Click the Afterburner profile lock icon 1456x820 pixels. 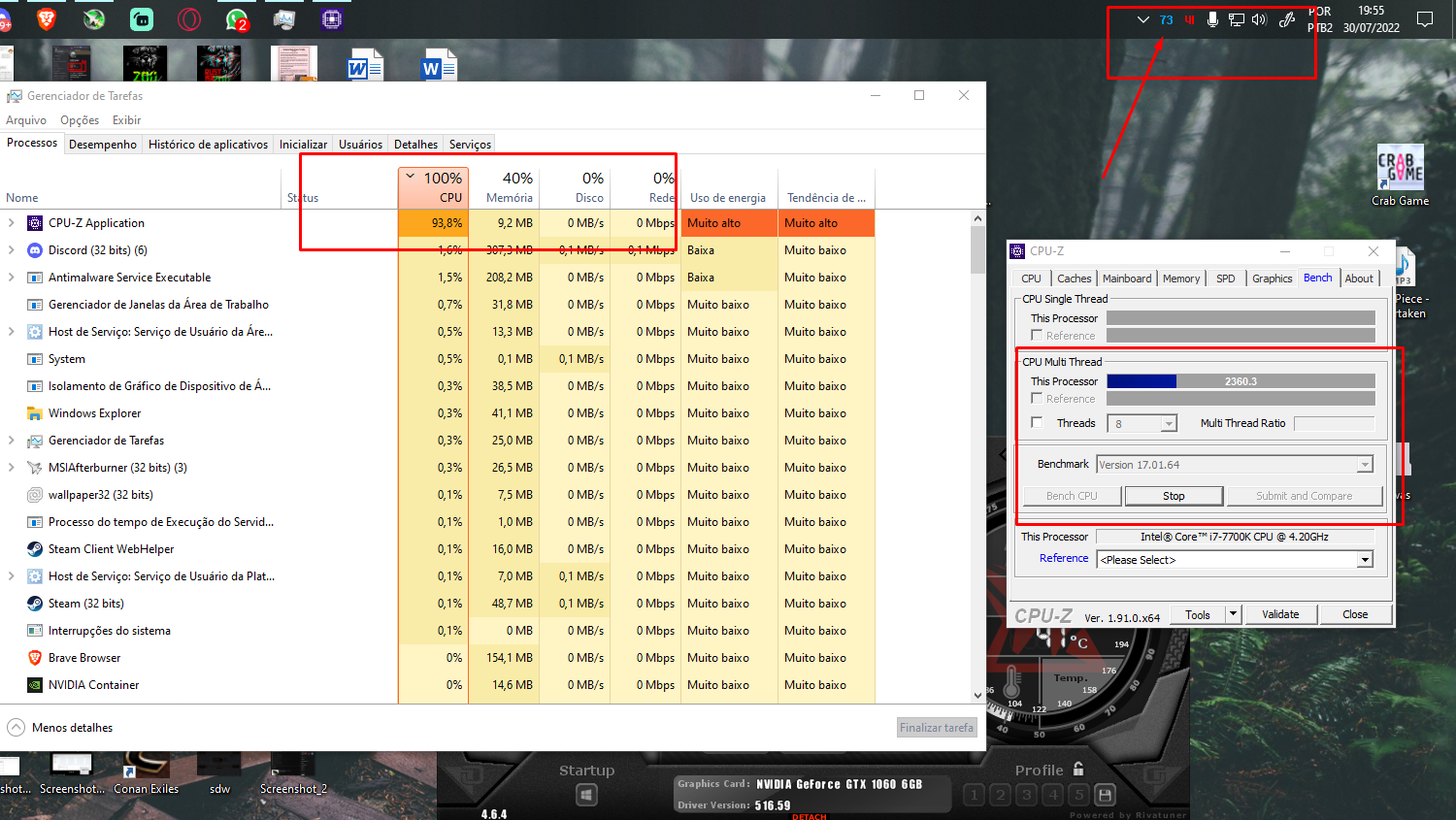(x=1078, y=769)
